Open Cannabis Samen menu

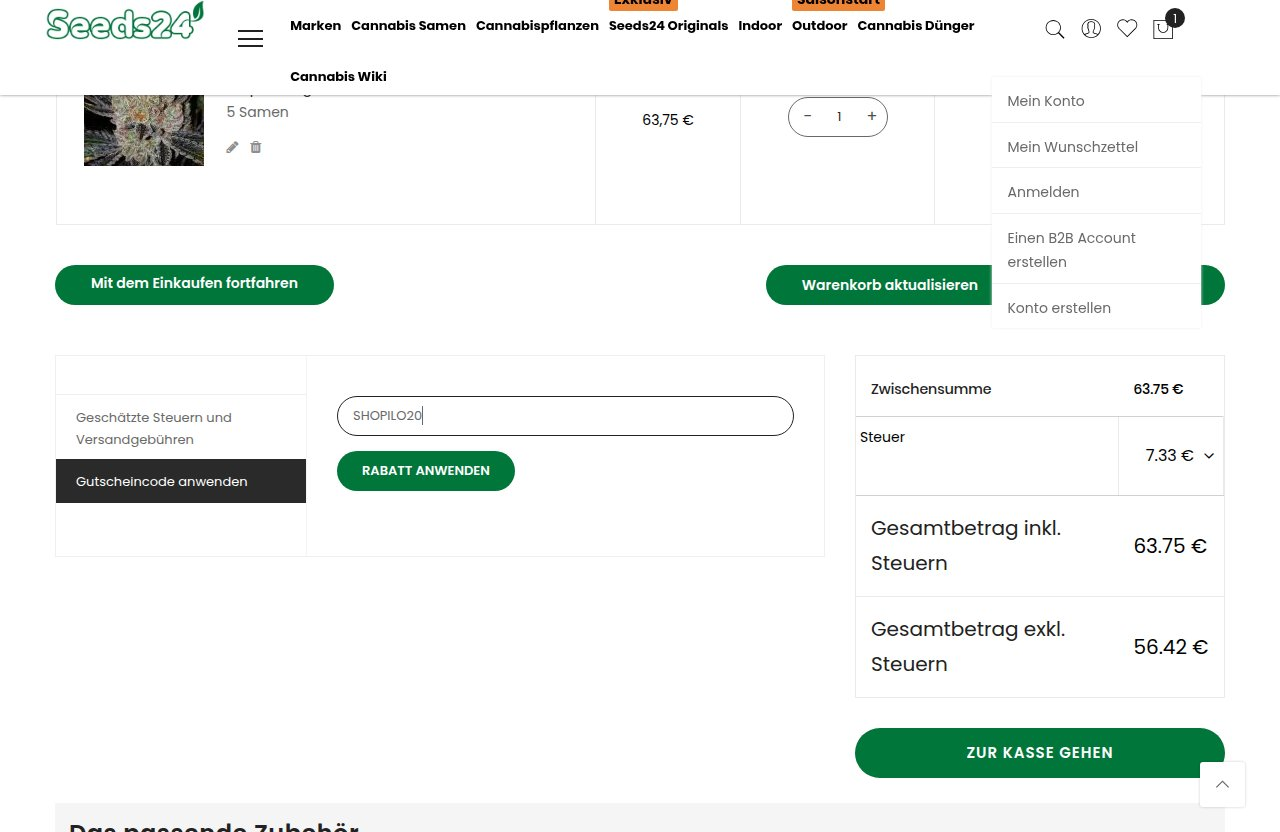408,26
